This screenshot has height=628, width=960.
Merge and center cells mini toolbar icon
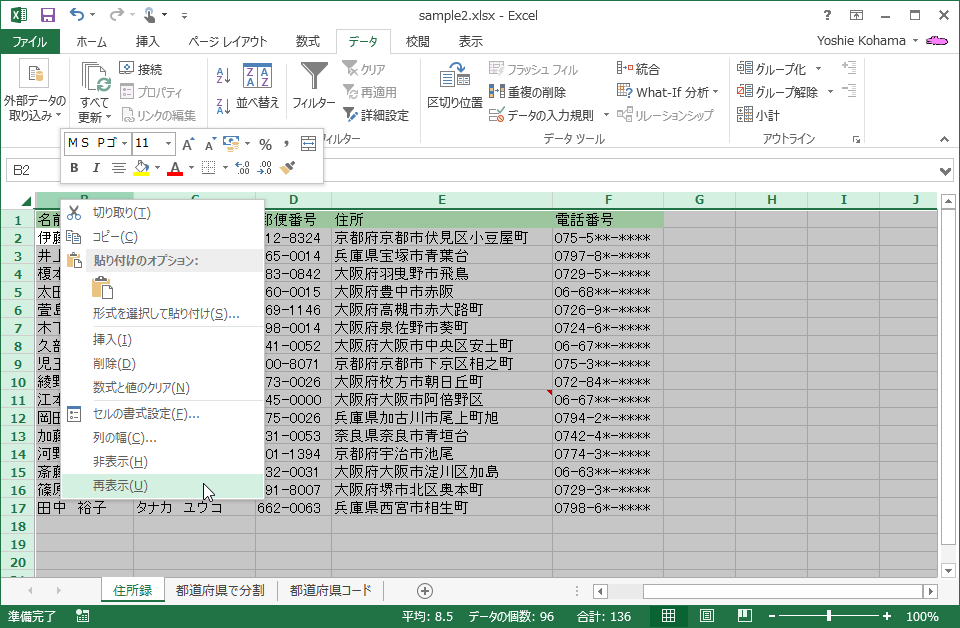click(x=309, y=144)
